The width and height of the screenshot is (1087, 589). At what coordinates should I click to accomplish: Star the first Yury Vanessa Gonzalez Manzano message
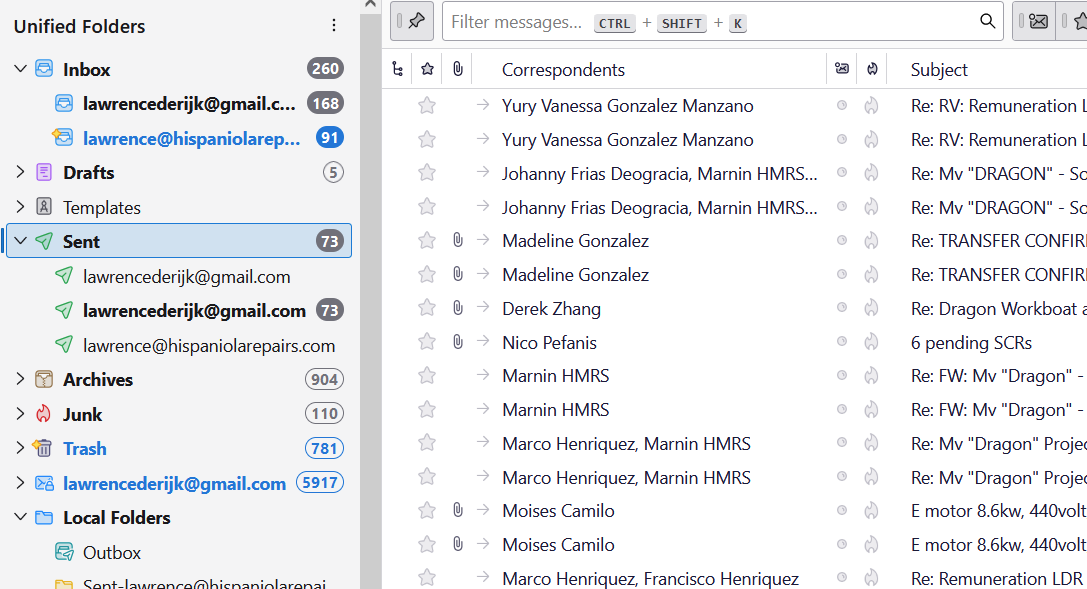point(427,105)
